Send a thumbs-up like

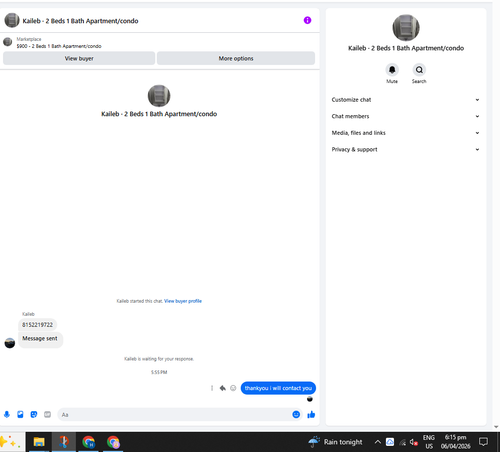(311, 414)
